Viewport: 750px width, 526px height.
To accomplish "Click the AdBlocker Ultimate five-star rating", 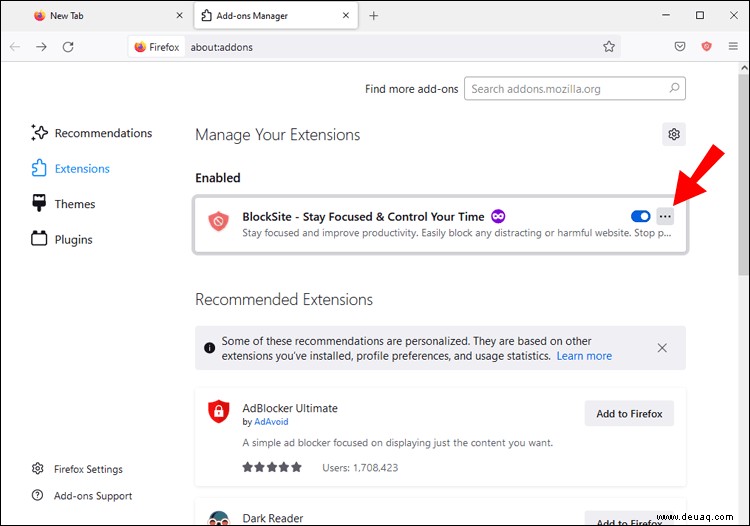I will (x=272, y=467).
